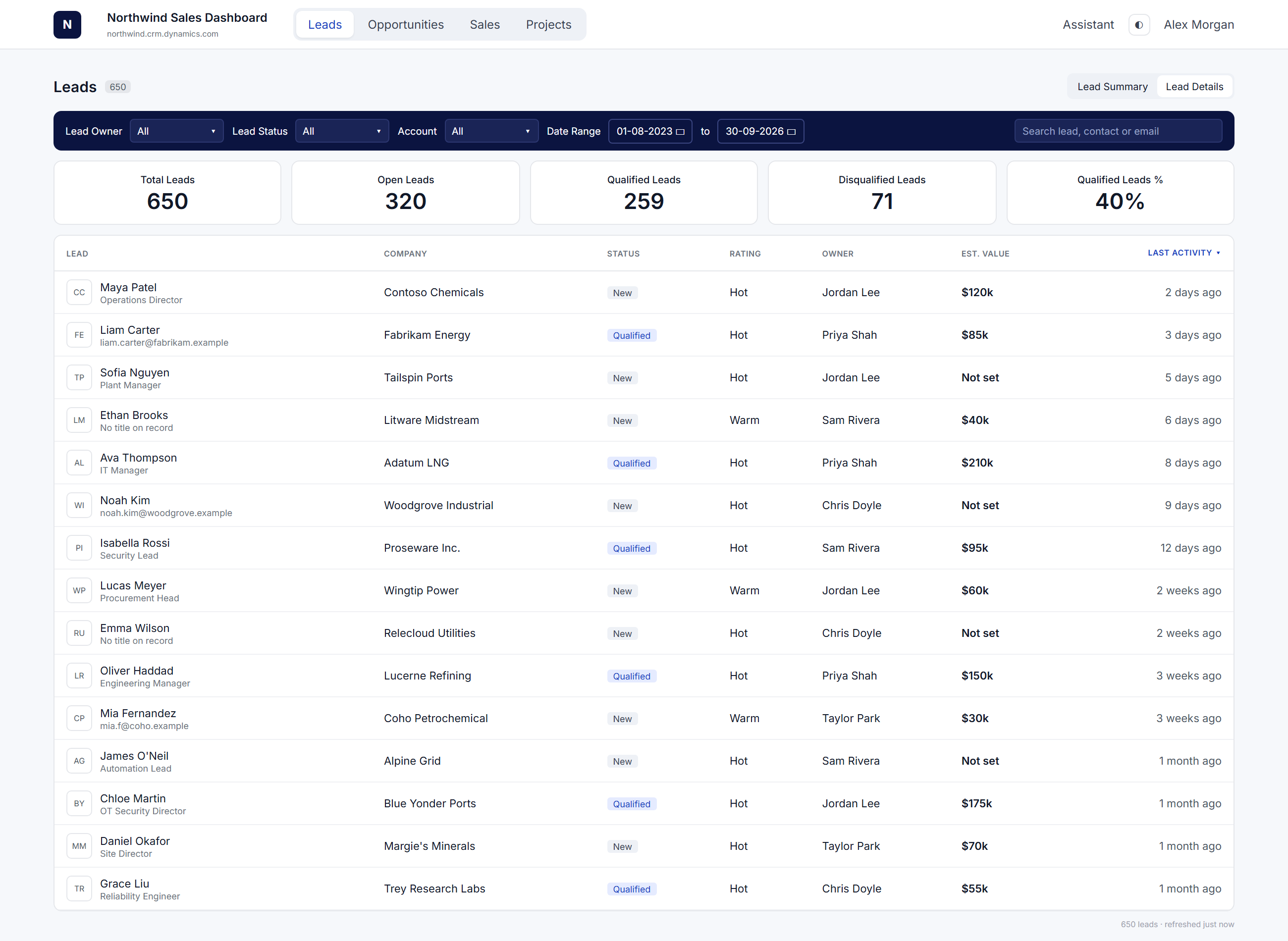Image resolution: width=1288 pixels, height=941 pixels.
Task: Open calendar picker for start date 01-08-2023
Action: [680, 132]
